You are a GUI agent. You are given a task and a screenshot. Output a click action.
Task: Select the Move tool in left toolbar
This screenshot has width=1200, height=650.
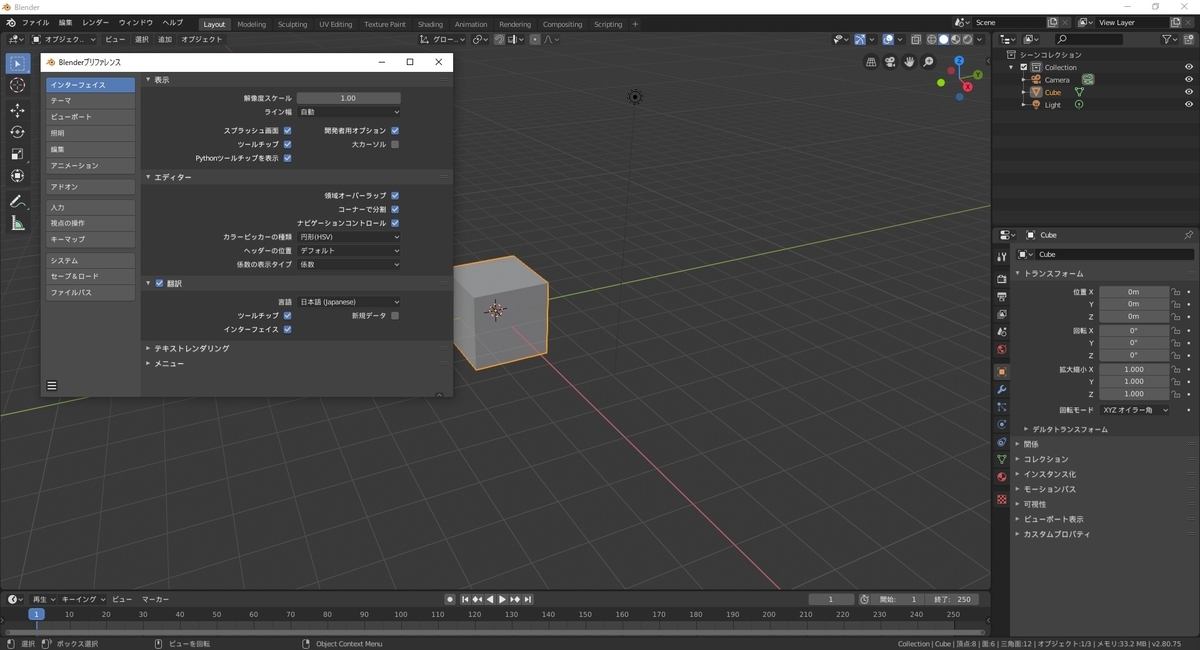(17, 110)
